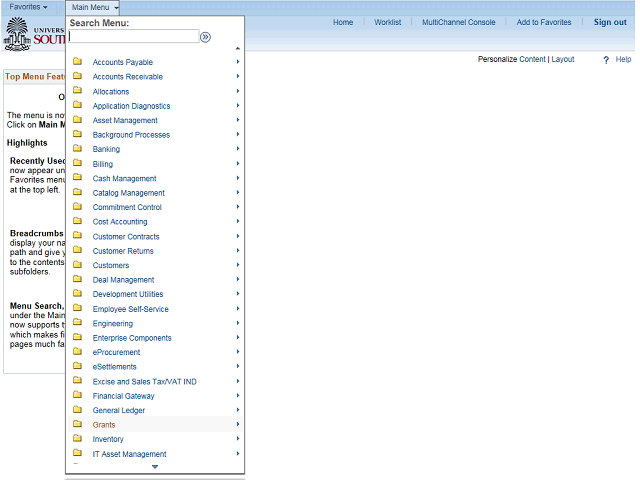Click the Banking folder icon
The width and height of the screenshot is (640, 480).
78,149
